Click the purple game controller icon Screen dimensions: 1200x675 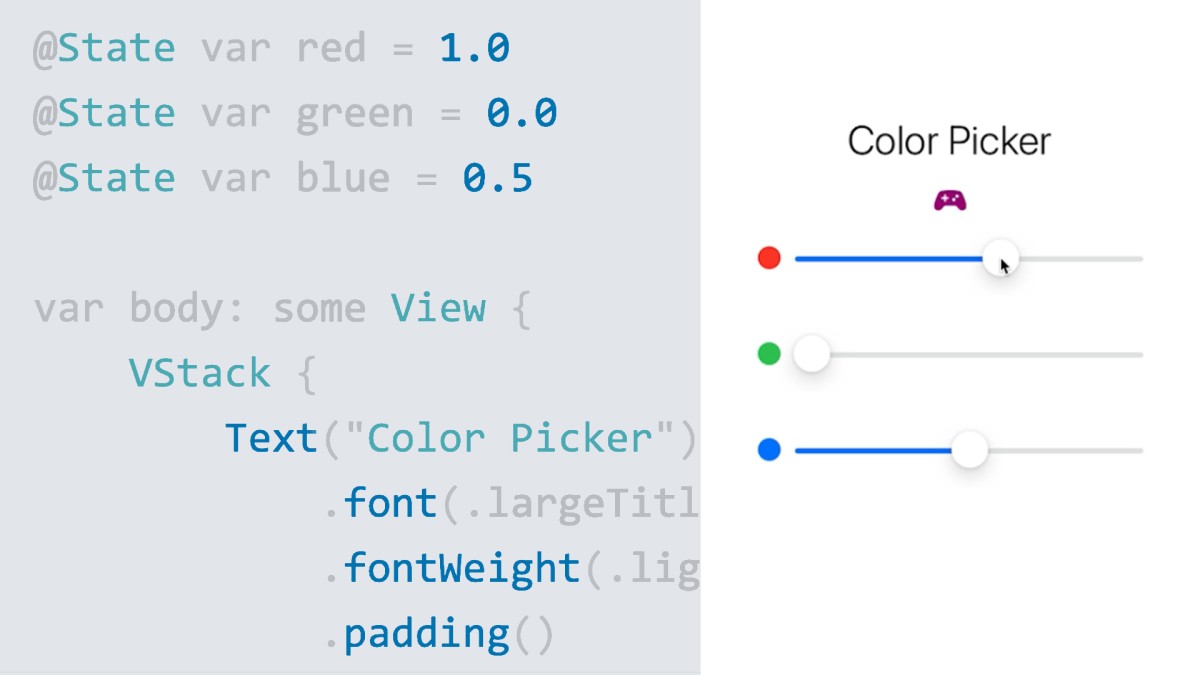(949, 201)
